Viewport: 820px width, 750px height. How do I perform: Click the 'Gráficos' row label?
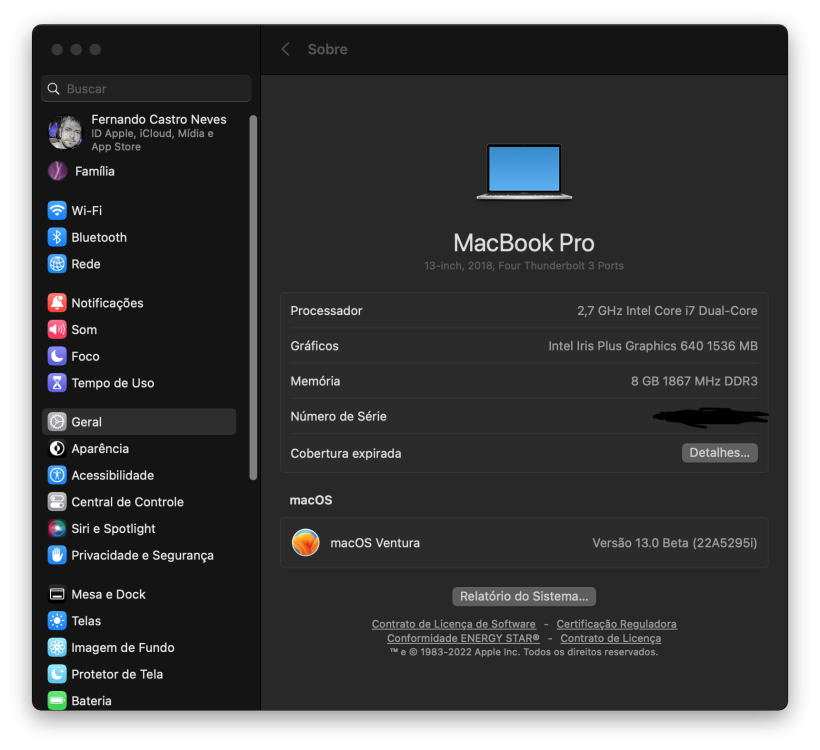coord(314,346)
